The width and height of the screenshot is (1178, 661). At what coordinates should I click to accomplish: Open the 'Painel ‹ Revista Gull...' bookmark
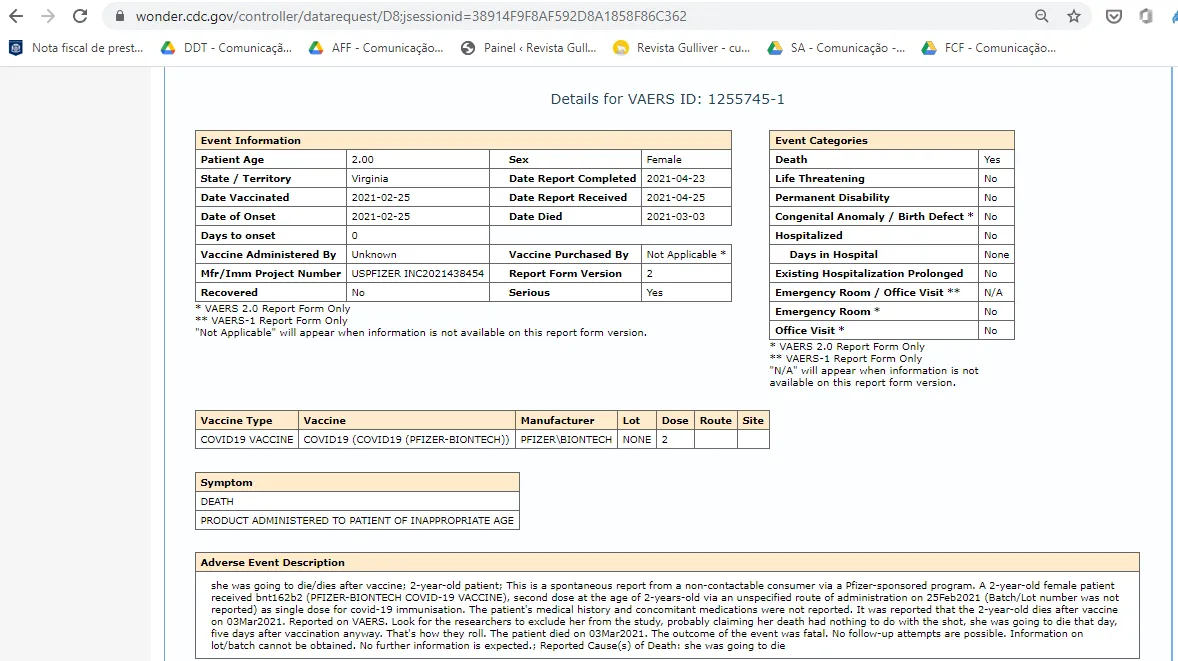[x=529, y=47]
